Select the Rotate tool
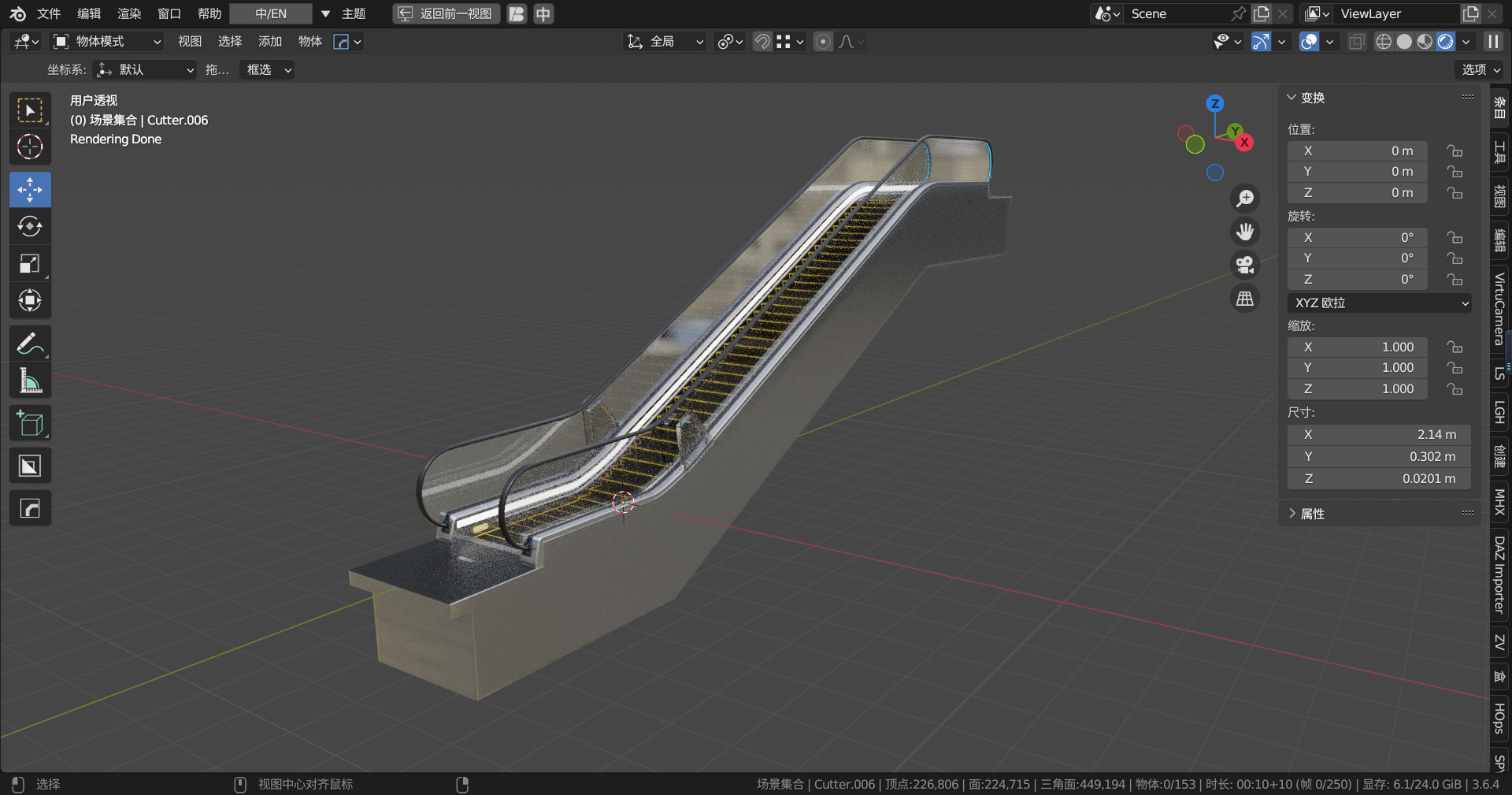1512x795 pixels. tap(30, 227)
